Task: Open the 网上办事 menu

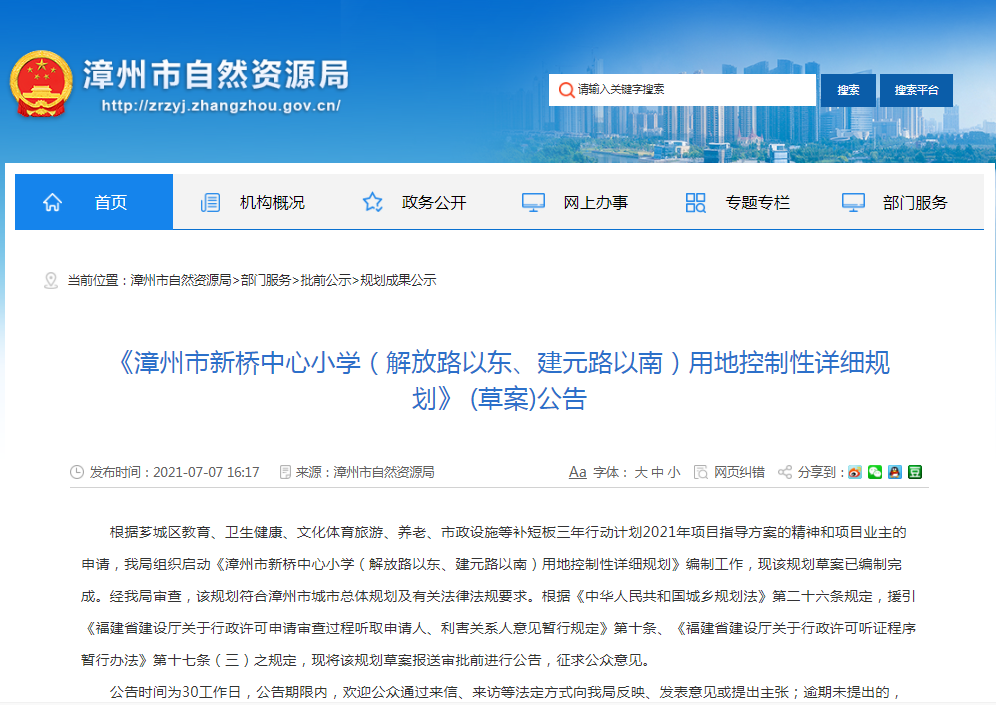Action: click(x=595, y=202)
